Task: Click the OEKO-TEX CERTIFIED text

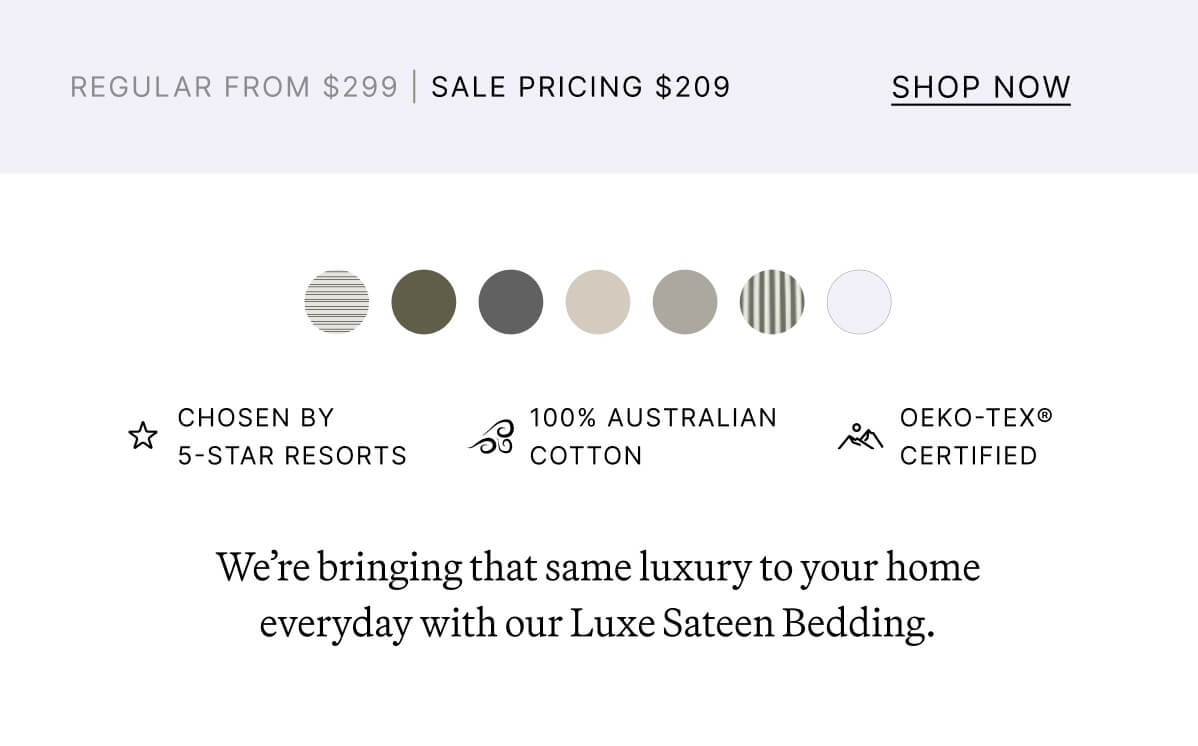Action: (x=969, y=436)
